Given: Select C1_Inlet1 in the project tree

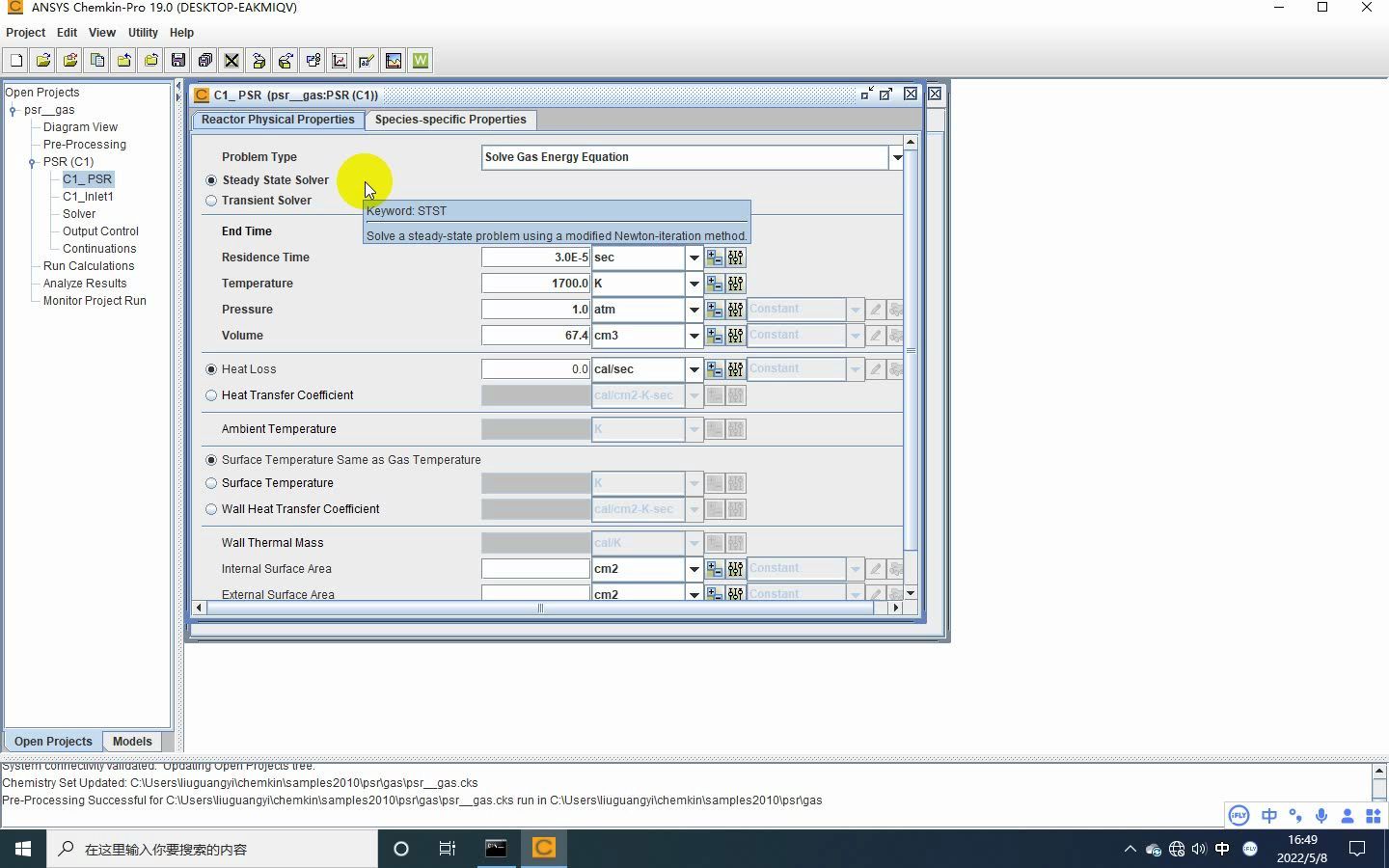Looking at the screenshot, I should [88, 197].
